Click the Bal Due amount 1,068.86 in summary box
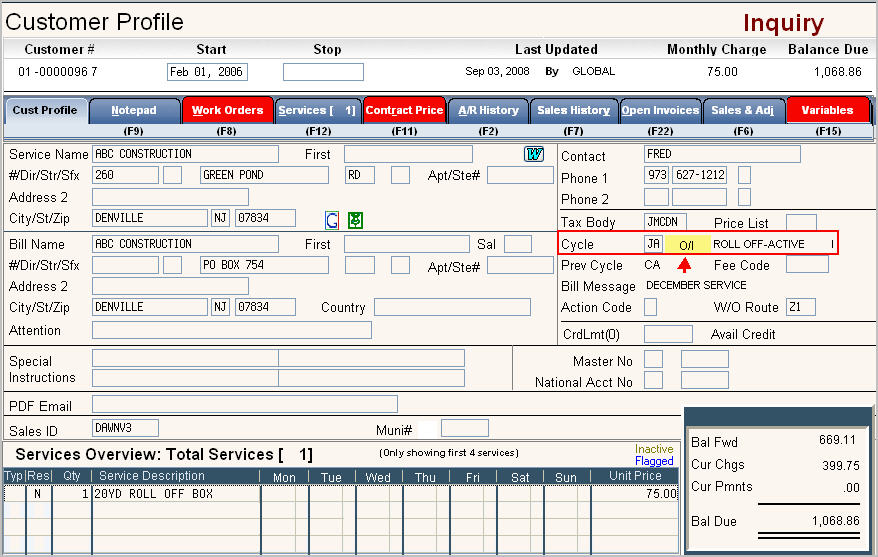878x557 pixels. pos(835,521)
